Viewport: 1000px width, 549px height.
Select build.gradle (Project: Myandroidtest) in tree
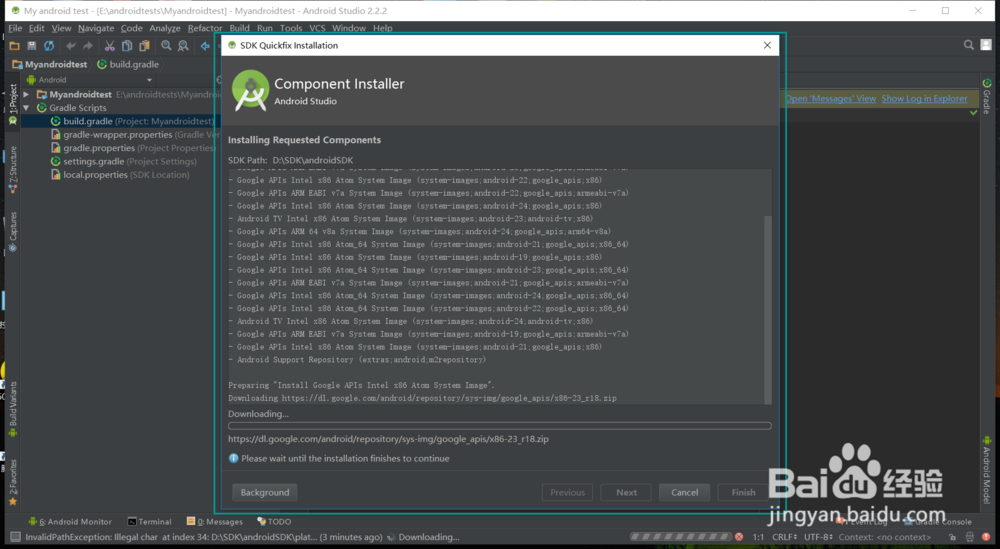pos(133,121)
